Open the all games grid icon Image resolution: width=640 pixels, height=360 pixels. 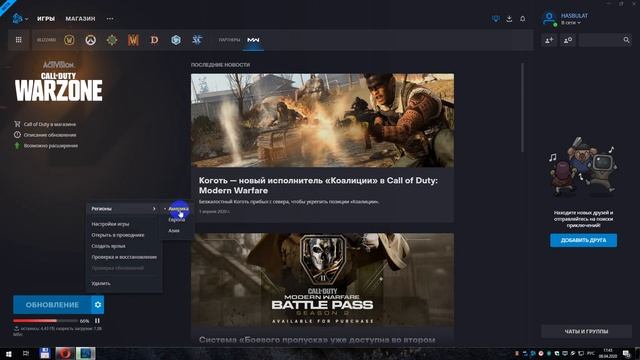18,40
